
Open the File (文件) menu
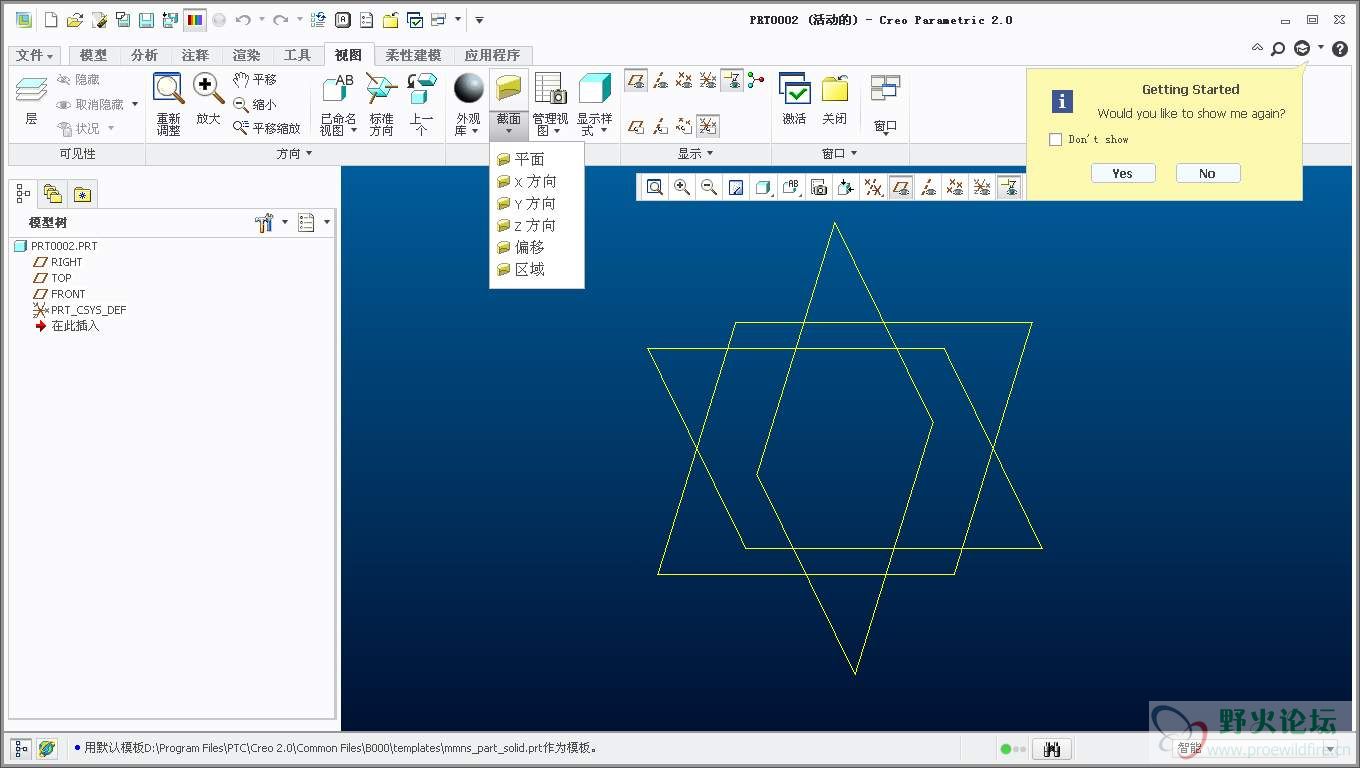(x=35, y=55)
